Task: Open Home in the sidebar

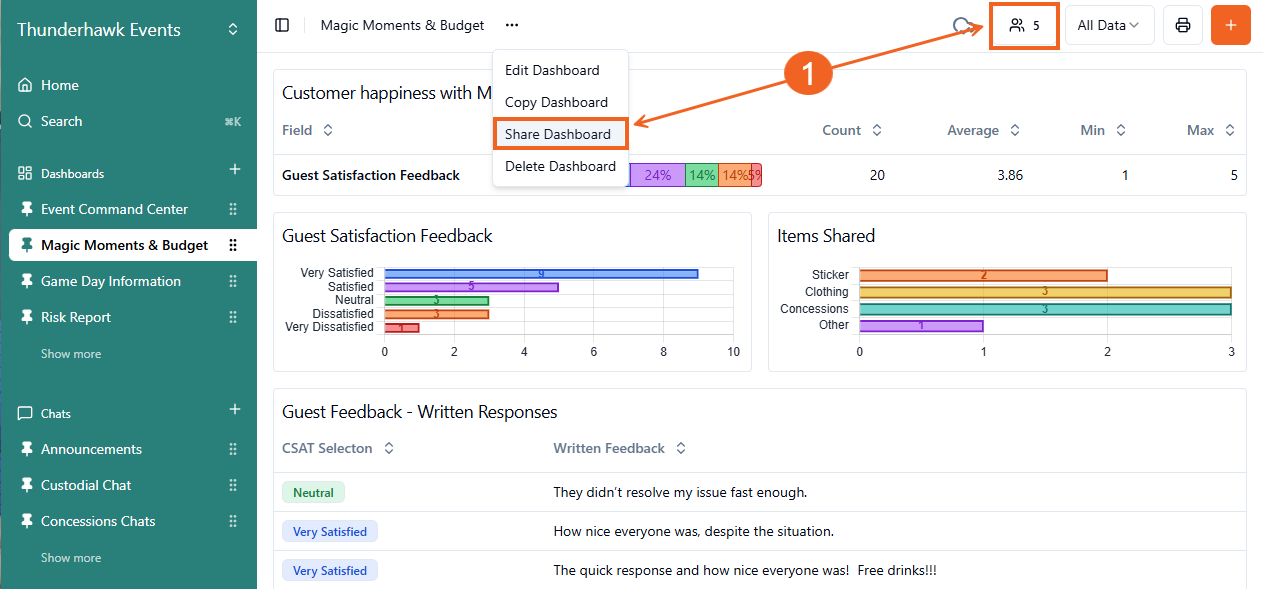Action: 60,85
